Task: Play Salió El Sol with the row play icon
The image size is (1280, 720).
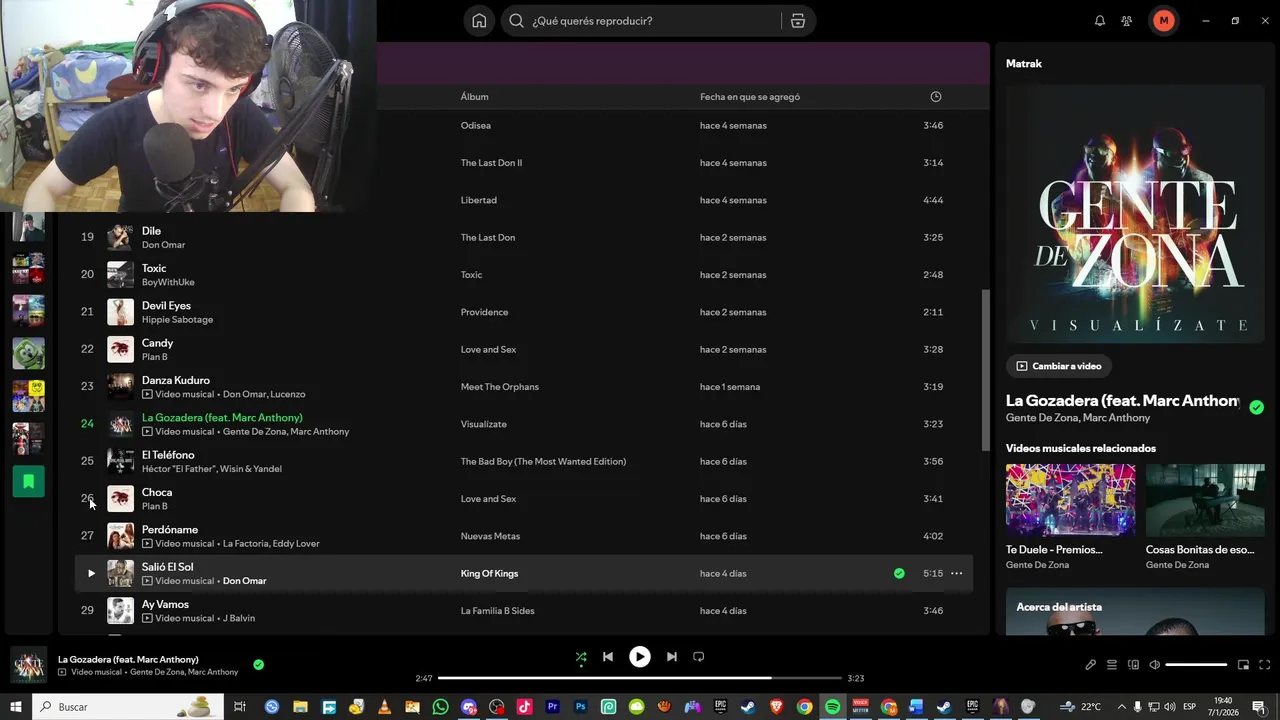Action: click(x=90, y=574)
